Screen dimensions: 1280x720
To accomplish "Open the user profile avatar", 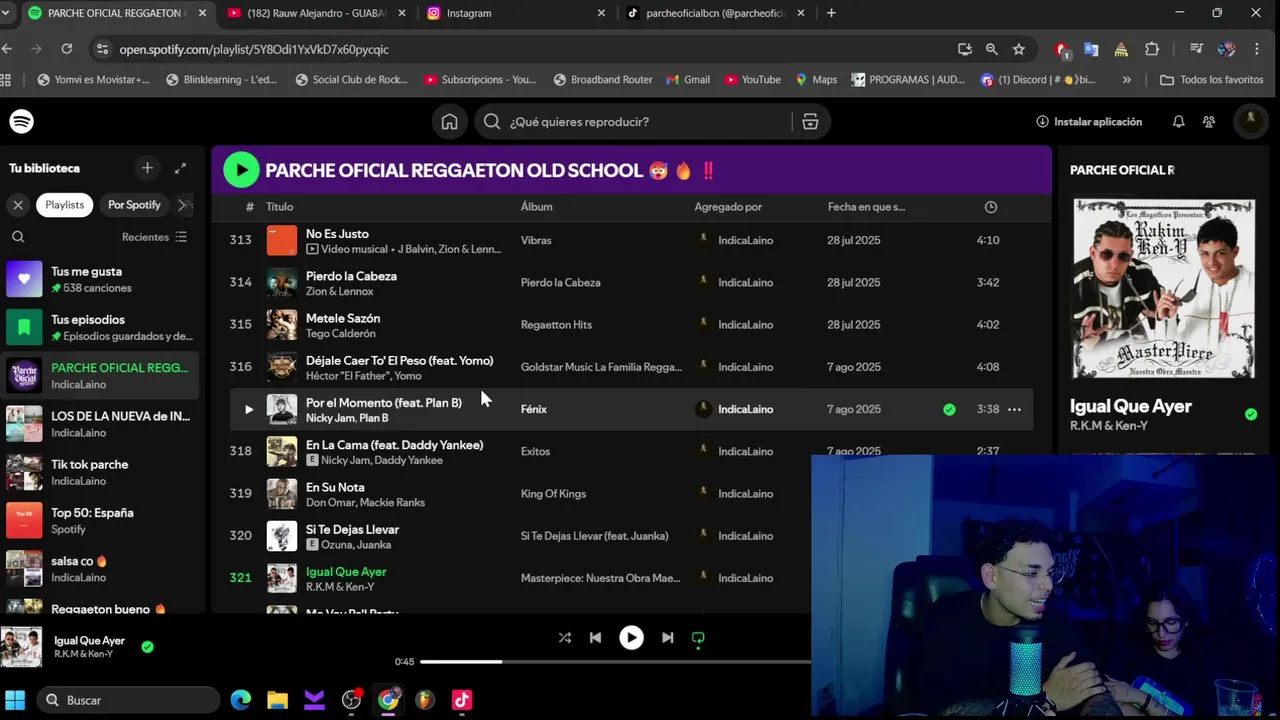I will (x=1250, y=121).
